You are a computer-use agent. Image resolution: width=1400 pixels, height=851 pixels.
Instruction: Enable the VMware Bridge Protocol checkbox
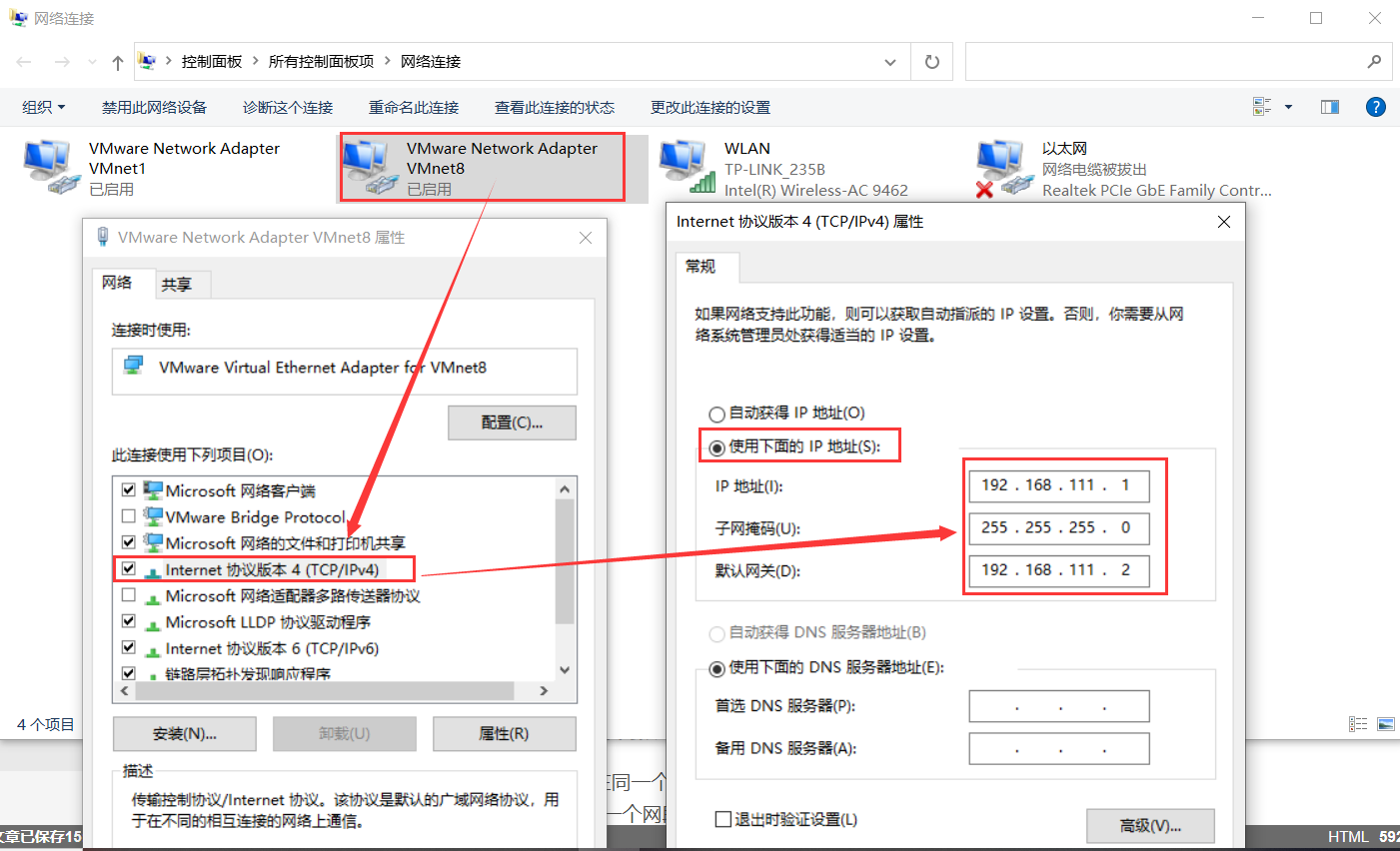(128, 515)
